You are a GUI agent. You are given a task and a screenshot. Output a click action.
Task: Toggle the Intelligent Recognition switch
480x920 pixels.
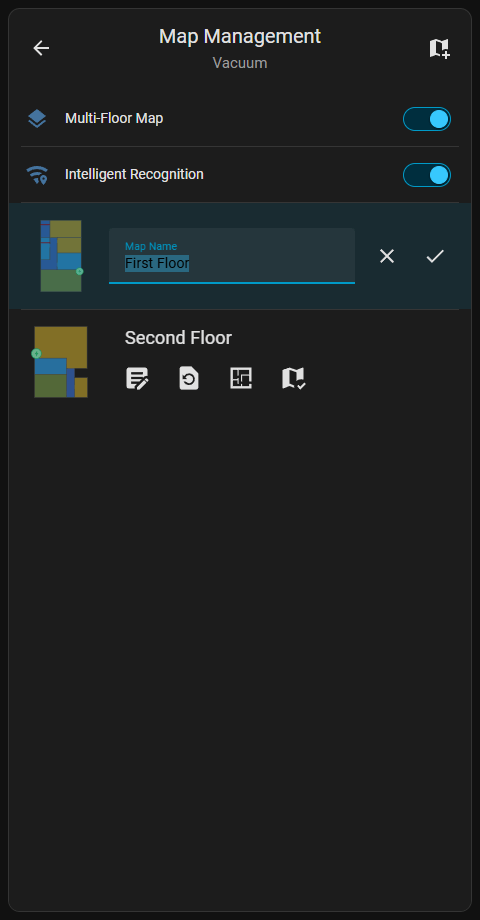[x=427, y=175]
